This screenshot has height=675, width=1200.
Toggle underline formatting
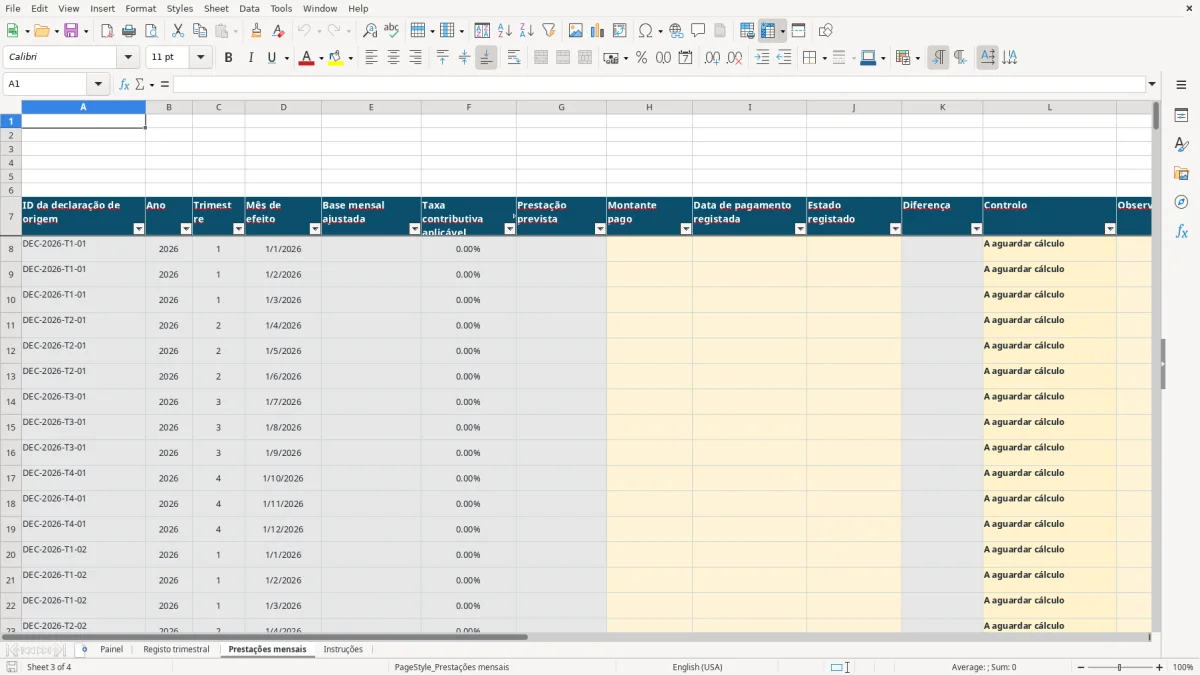[271, 58]
